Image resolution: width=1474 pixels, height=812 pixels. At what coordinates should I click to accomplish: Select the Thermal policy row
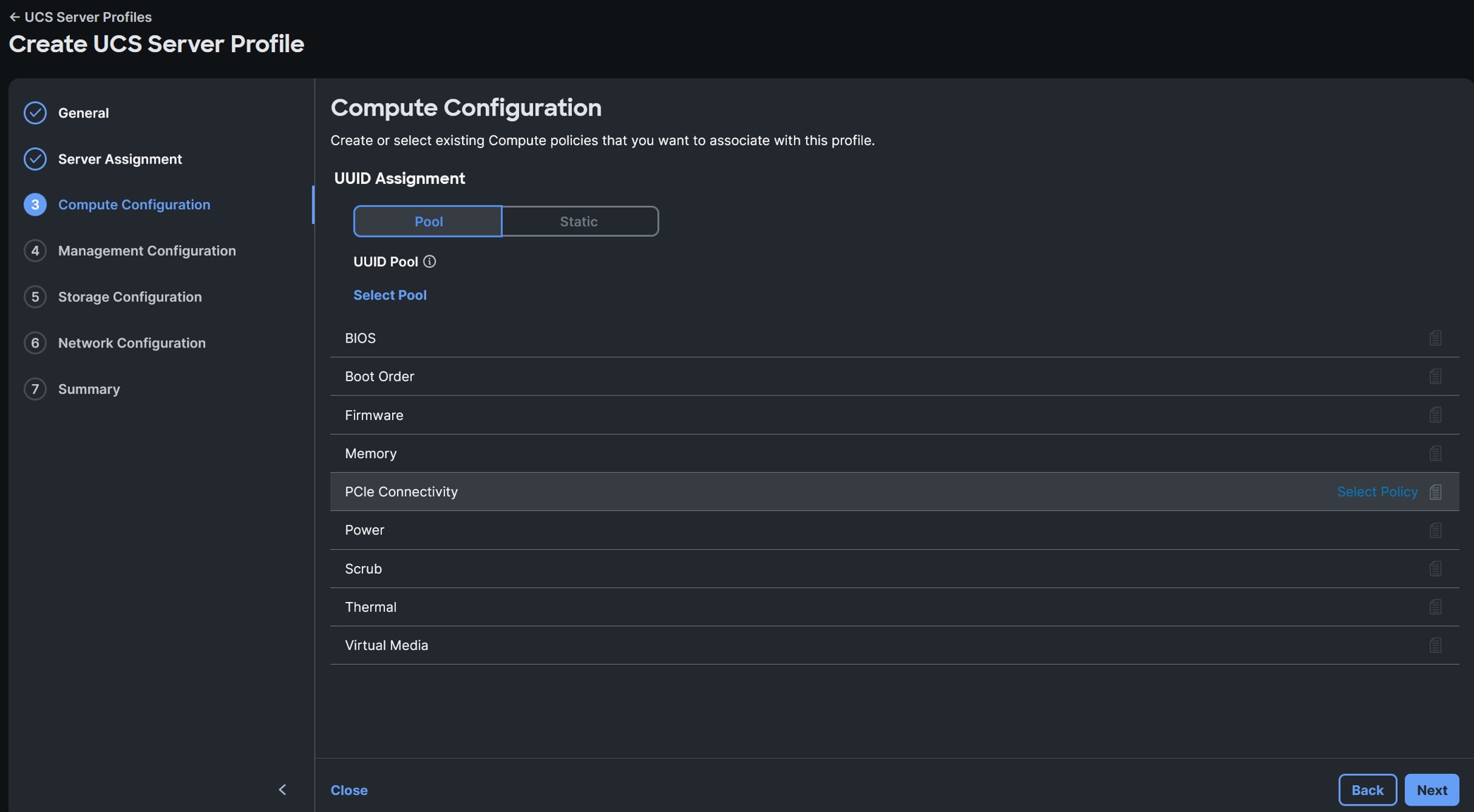[894, 607]
